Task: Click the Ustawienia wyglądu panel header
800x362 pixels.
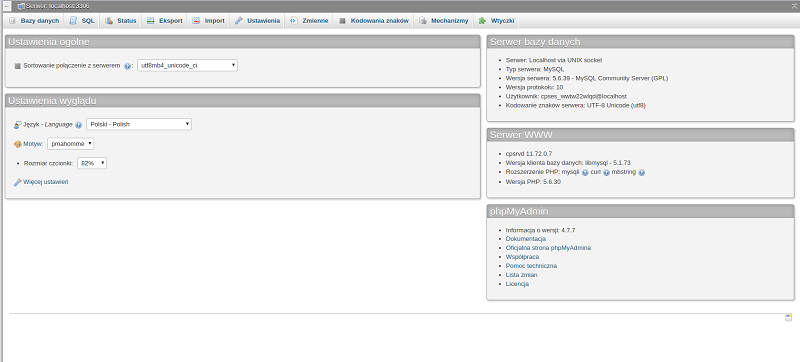Action: coord(243,101)
